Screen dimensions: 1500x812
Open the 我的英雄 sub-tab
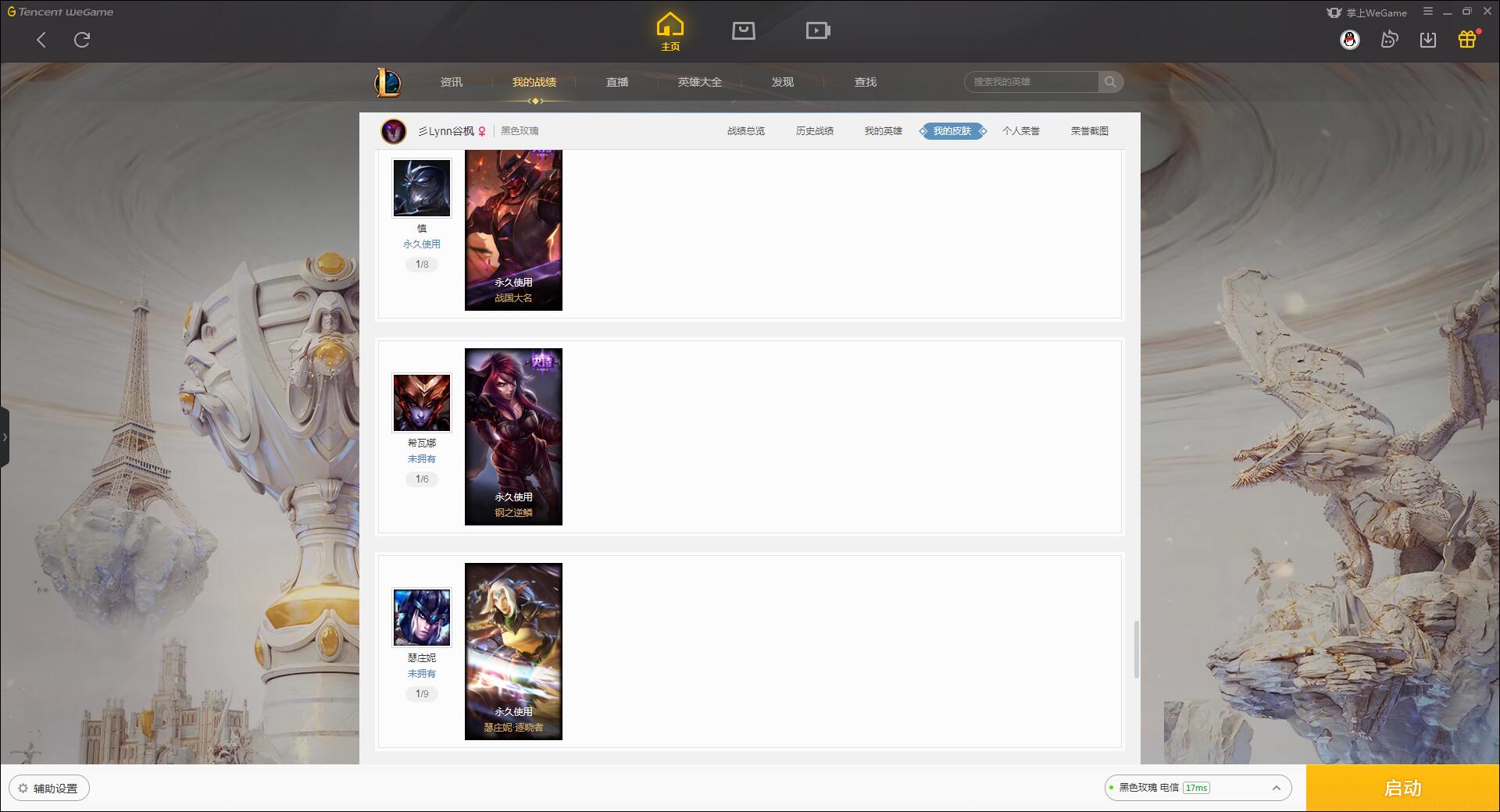(884, 131)
